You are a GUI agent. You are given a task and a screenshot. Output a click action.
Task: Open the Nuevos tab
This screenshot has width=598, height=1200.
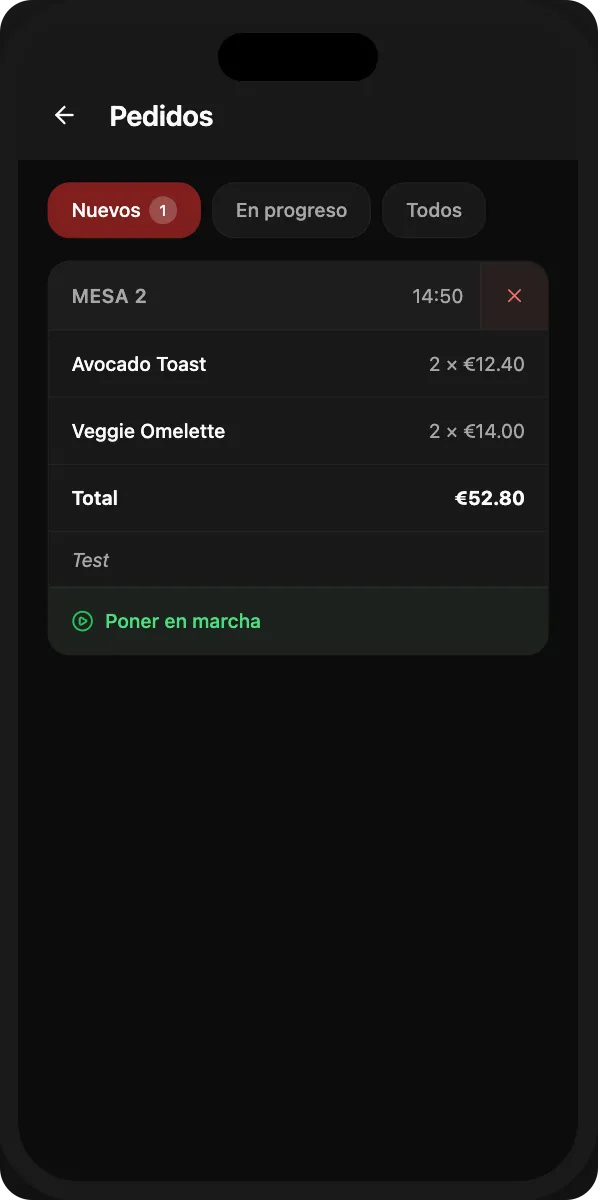coord(110,210)
